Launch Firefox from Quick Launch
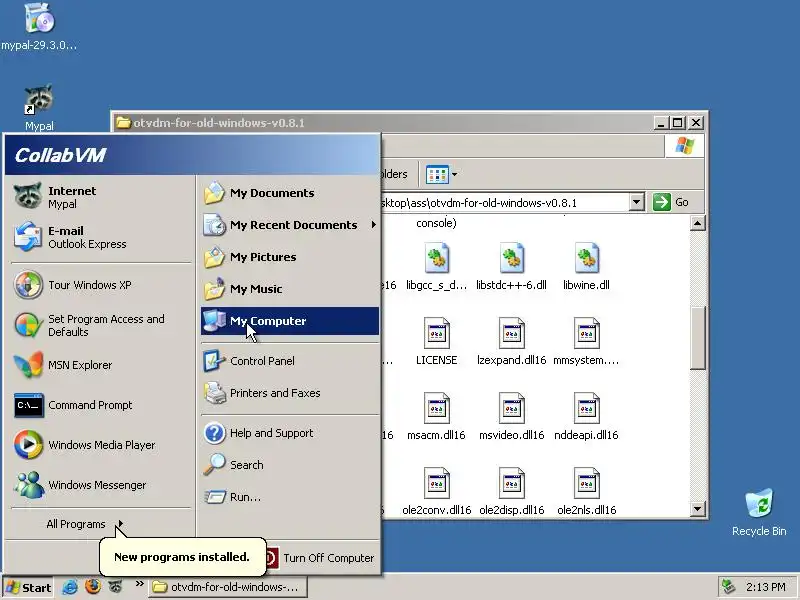Screen dimensions: 800x600 [93, 587]
